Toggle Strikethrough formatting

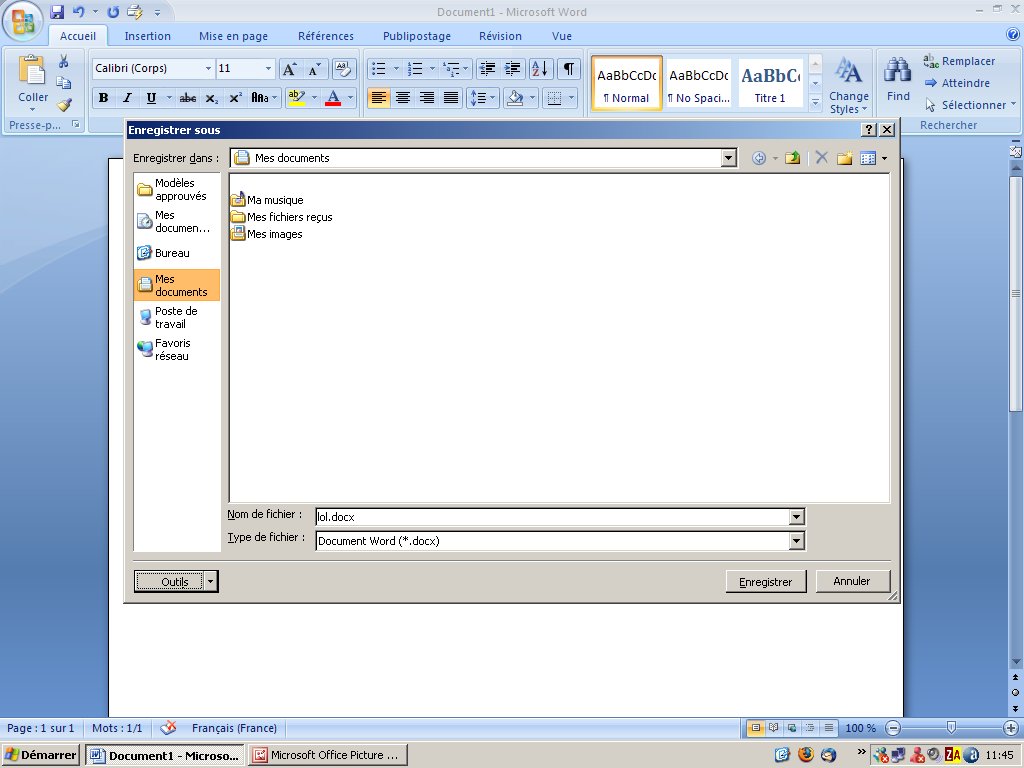tap(188, 98)
